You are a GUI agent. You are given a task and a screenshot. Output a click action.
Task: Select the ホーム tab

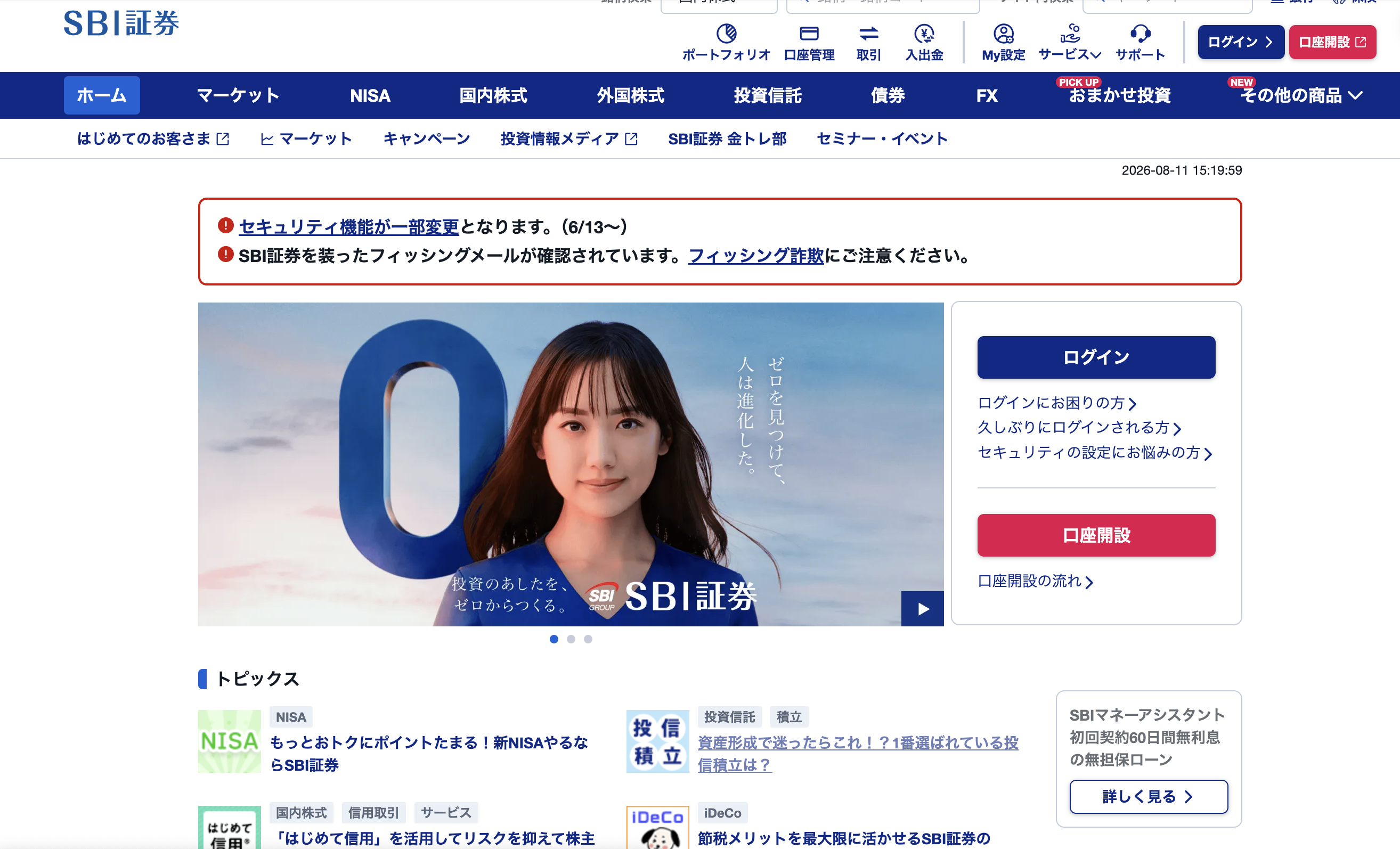point(102,95)
